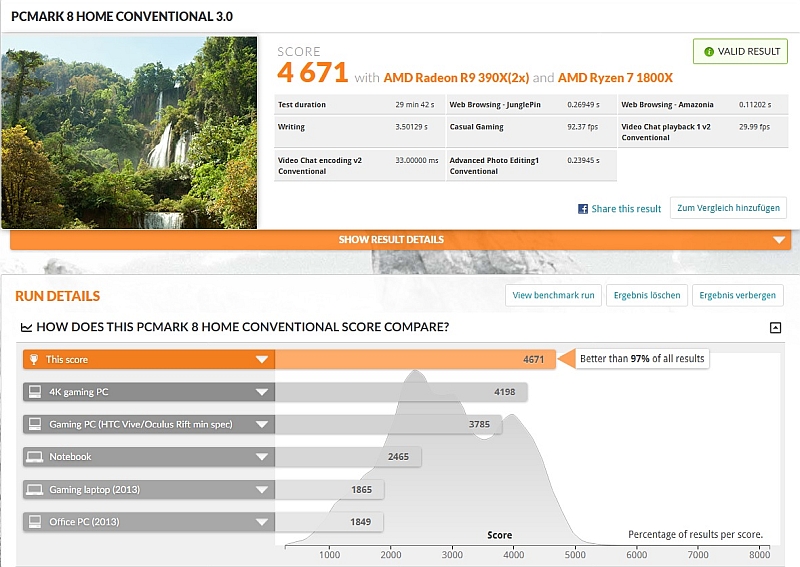Click the Advanced Photo Editing1 Conventional label
The image size is (800, 567).
click(x=494, y=166)
